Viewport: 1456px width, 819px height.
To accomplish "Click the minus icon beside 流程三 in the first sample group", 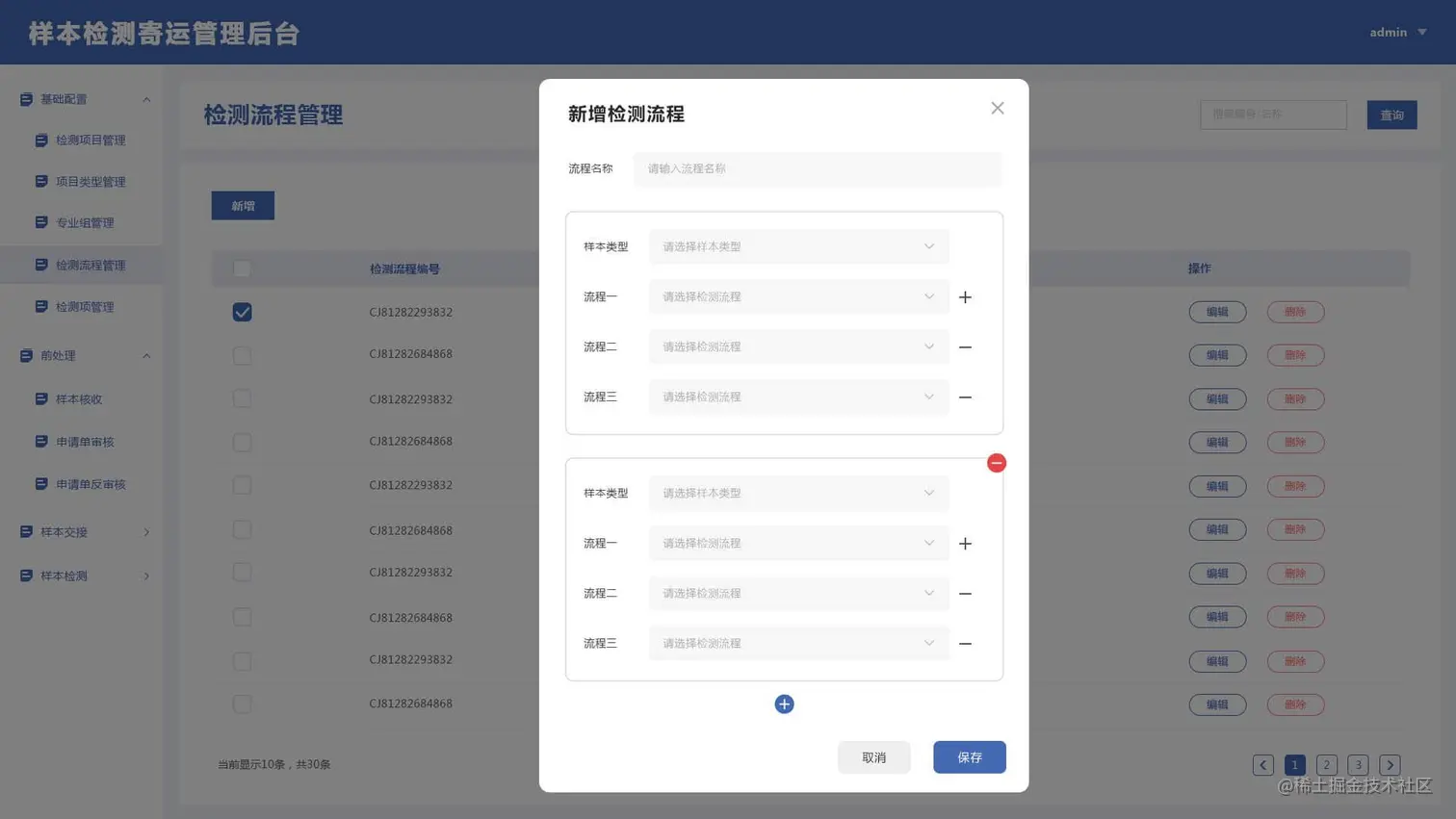I will (x=965, y=397).
